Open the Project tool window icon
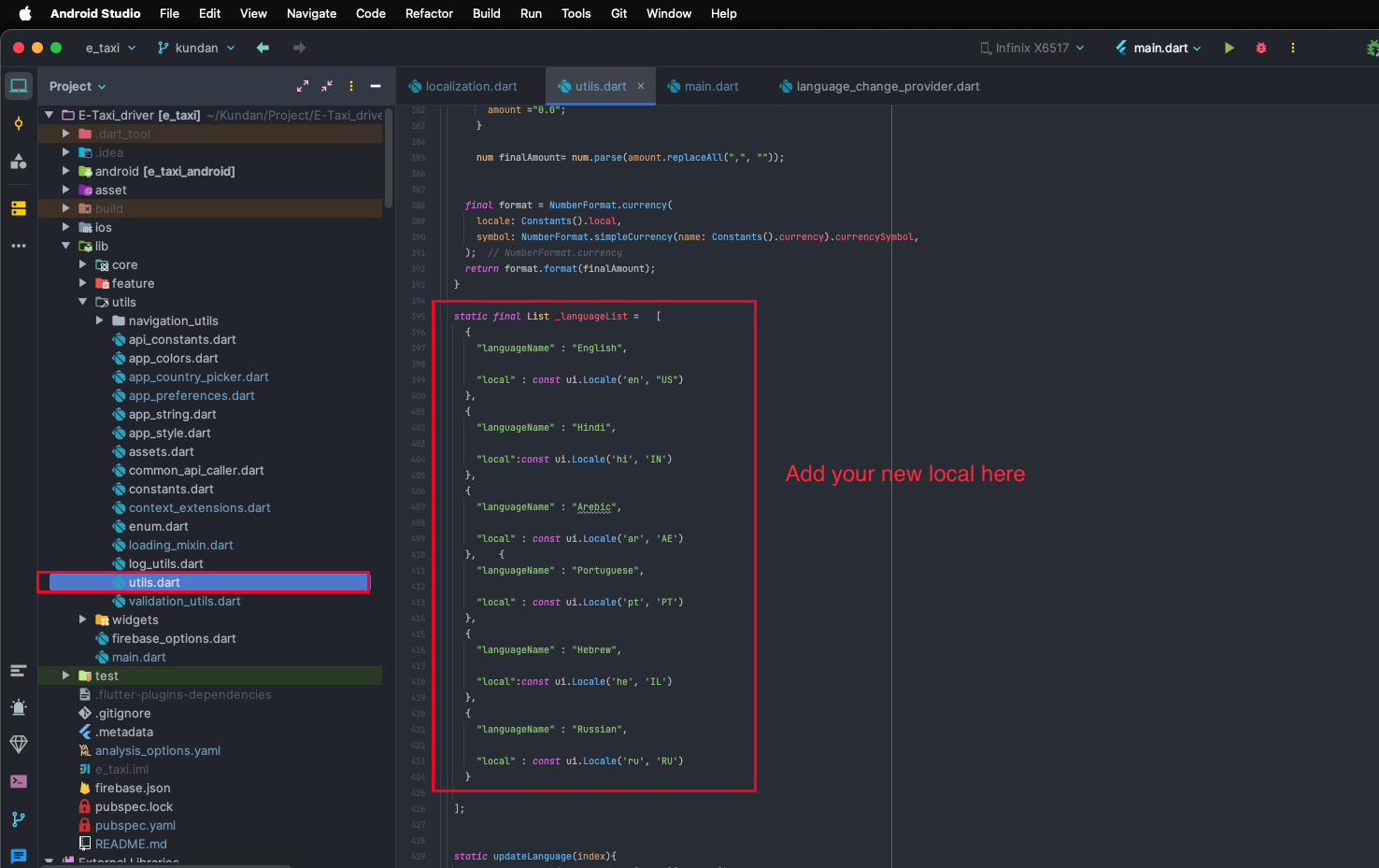Image resolution: width=1379 pixels, height=868 pixels. [x=19, y=86]
